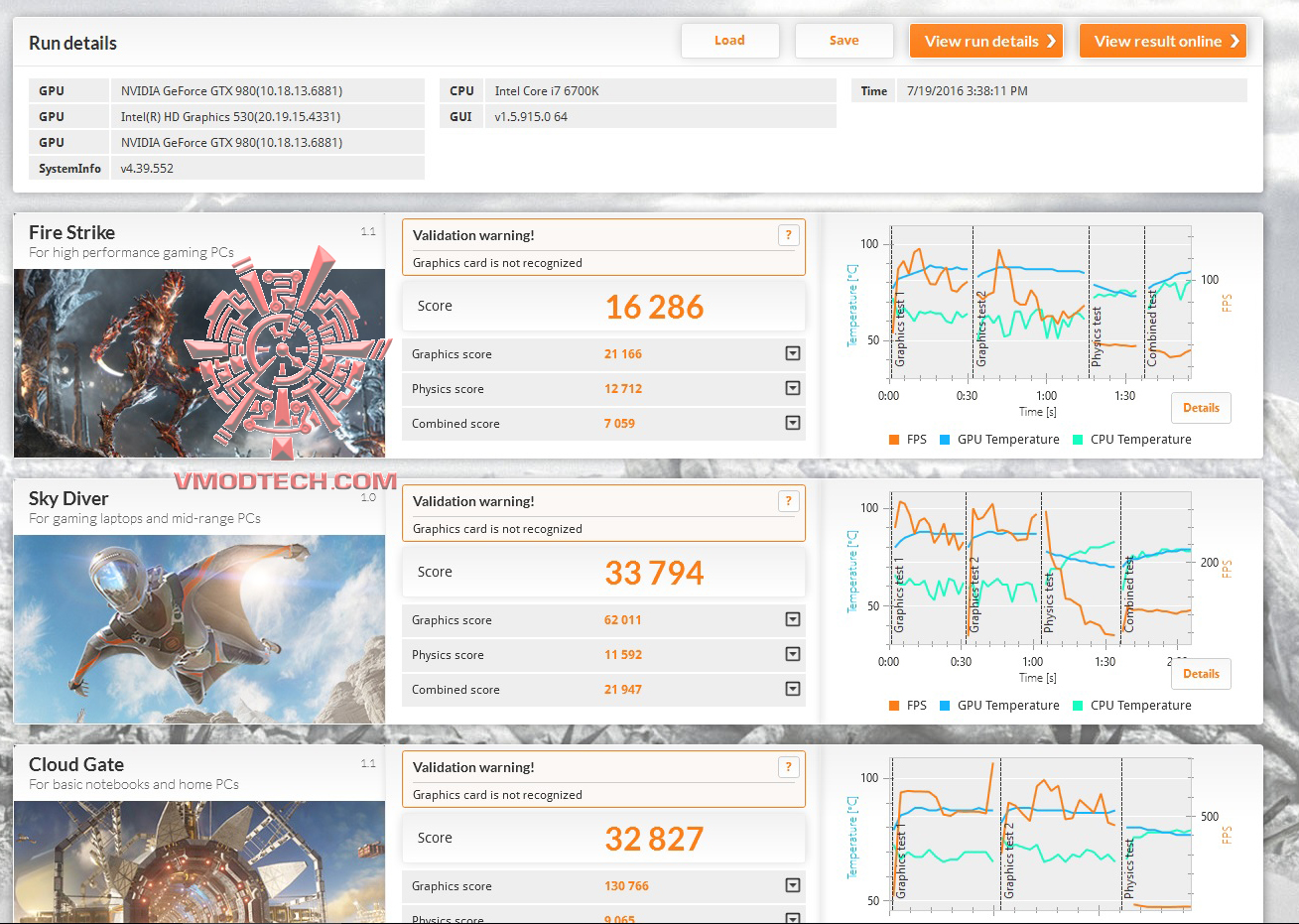The image size is (1299, 924).
Task: Open Sky Diver validation warning help icon
Action: (788, 501)
